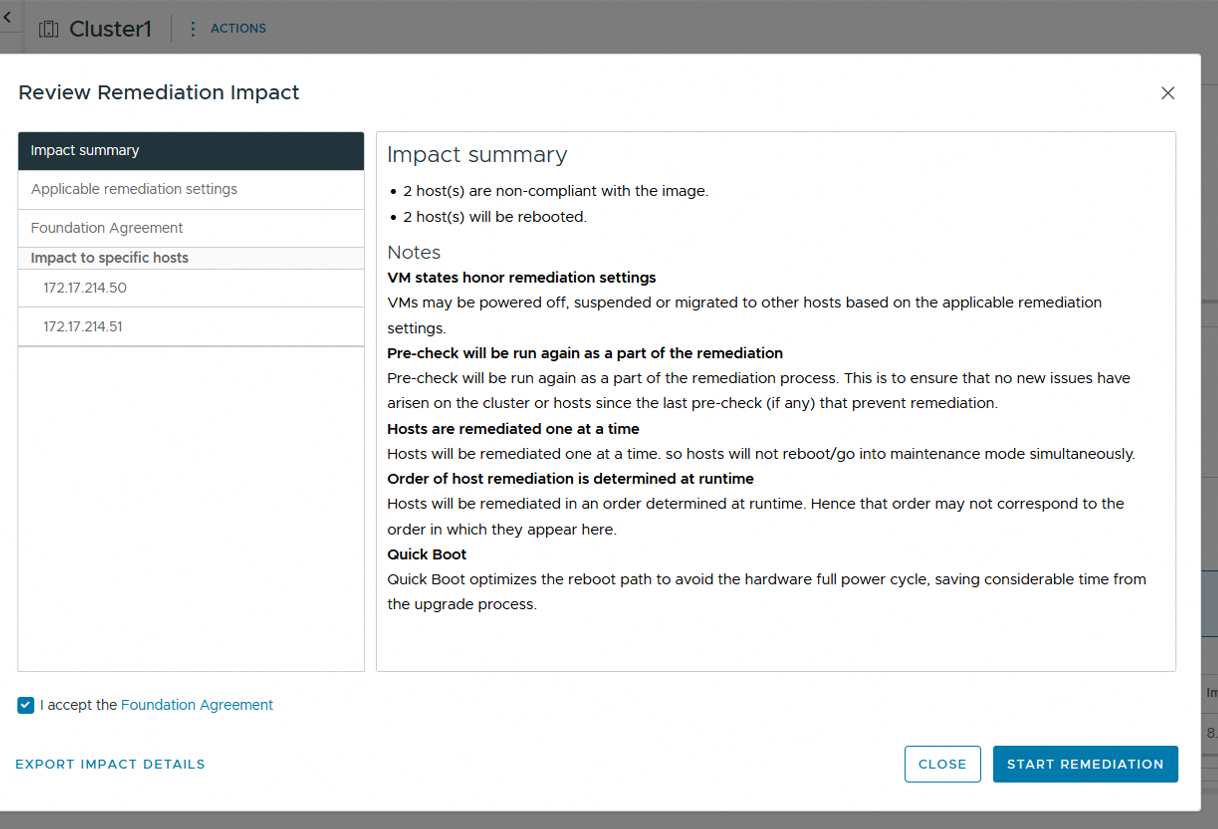Show impact for host 172.17.214.50
This screenshot has height=829, width=1218.
(85, 288)
